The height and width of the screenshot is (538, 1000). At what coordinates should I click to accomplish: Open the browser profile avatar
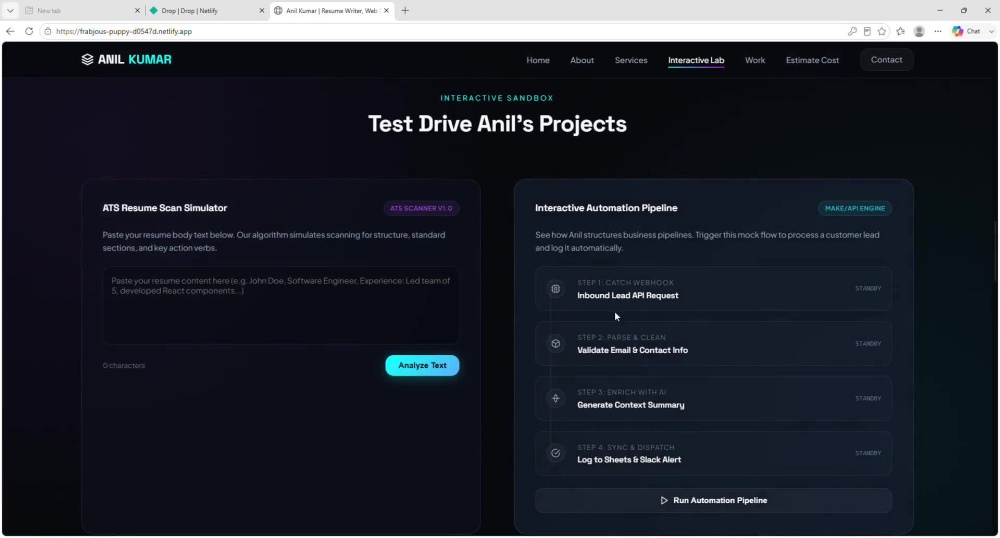click(919, 31)
